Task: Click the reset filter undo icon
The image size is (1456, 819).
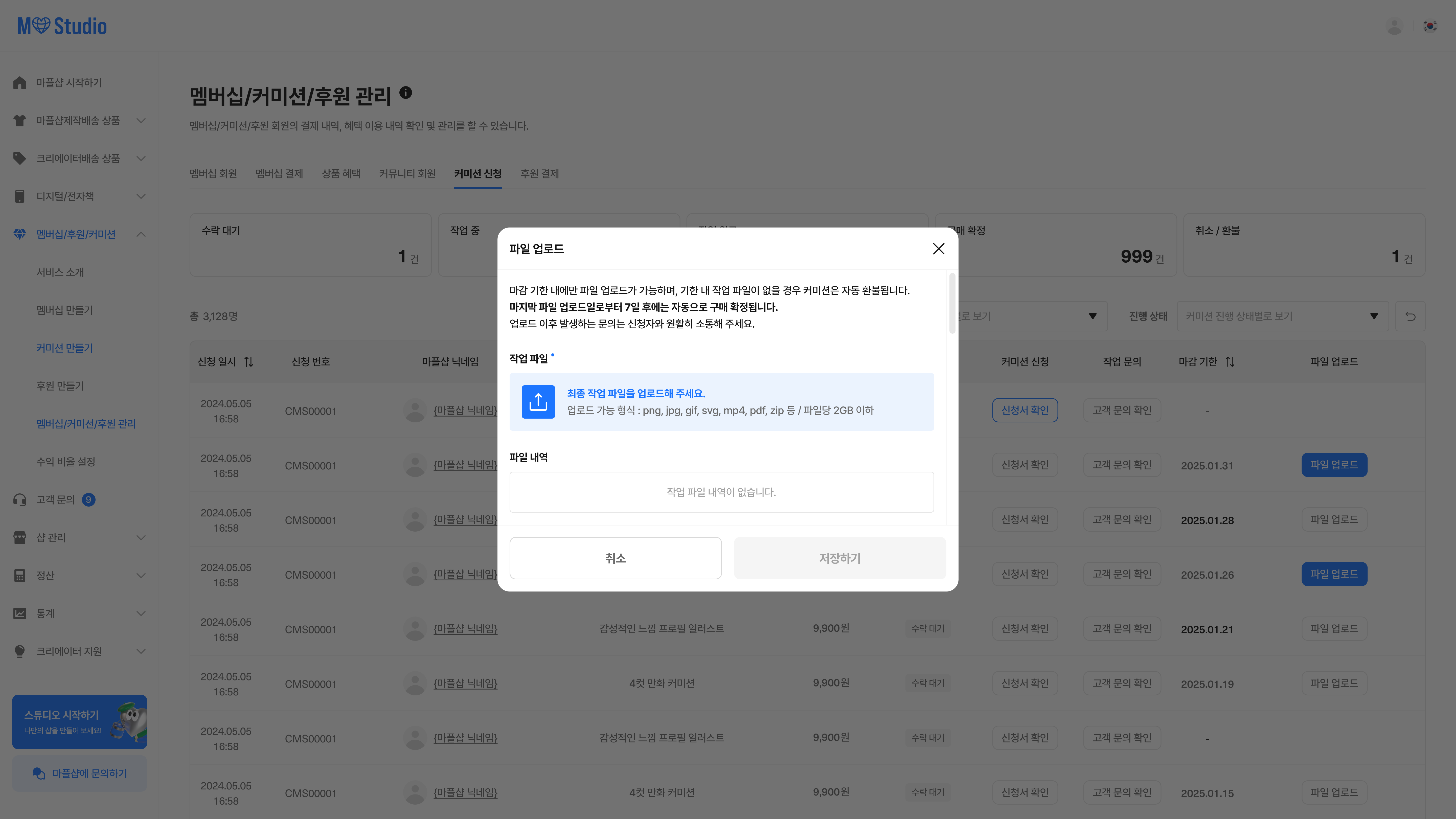Action: [1410, 316]
